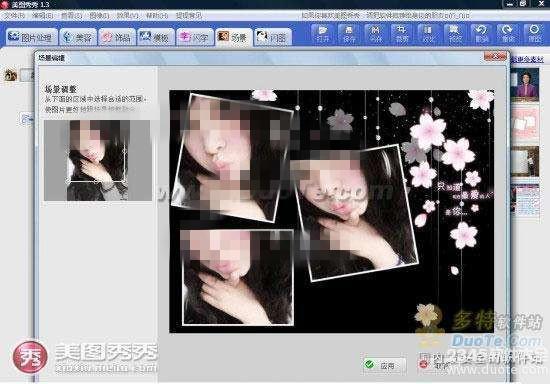Switch to the 美容 tab

[78, 37]
